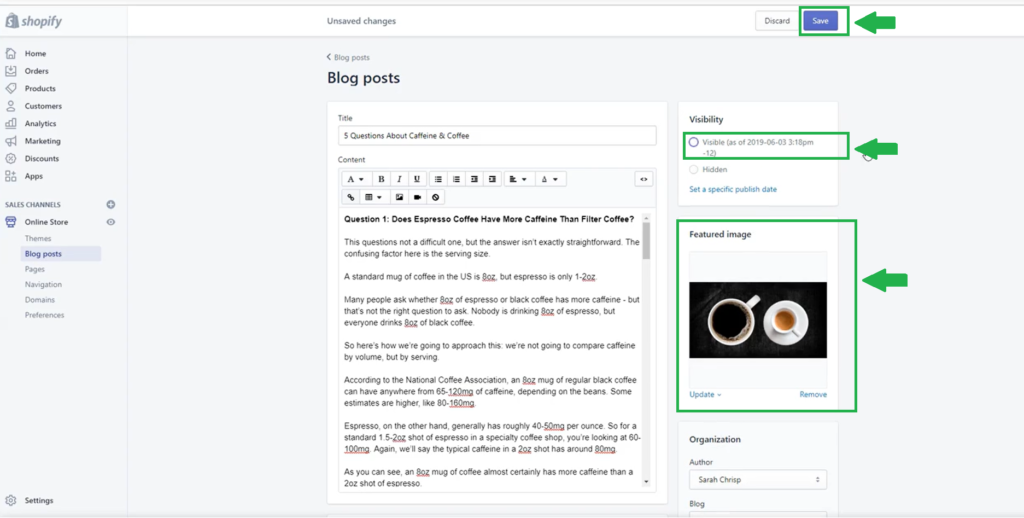
Task: Insert a video into content
Action: click(417, 197)
